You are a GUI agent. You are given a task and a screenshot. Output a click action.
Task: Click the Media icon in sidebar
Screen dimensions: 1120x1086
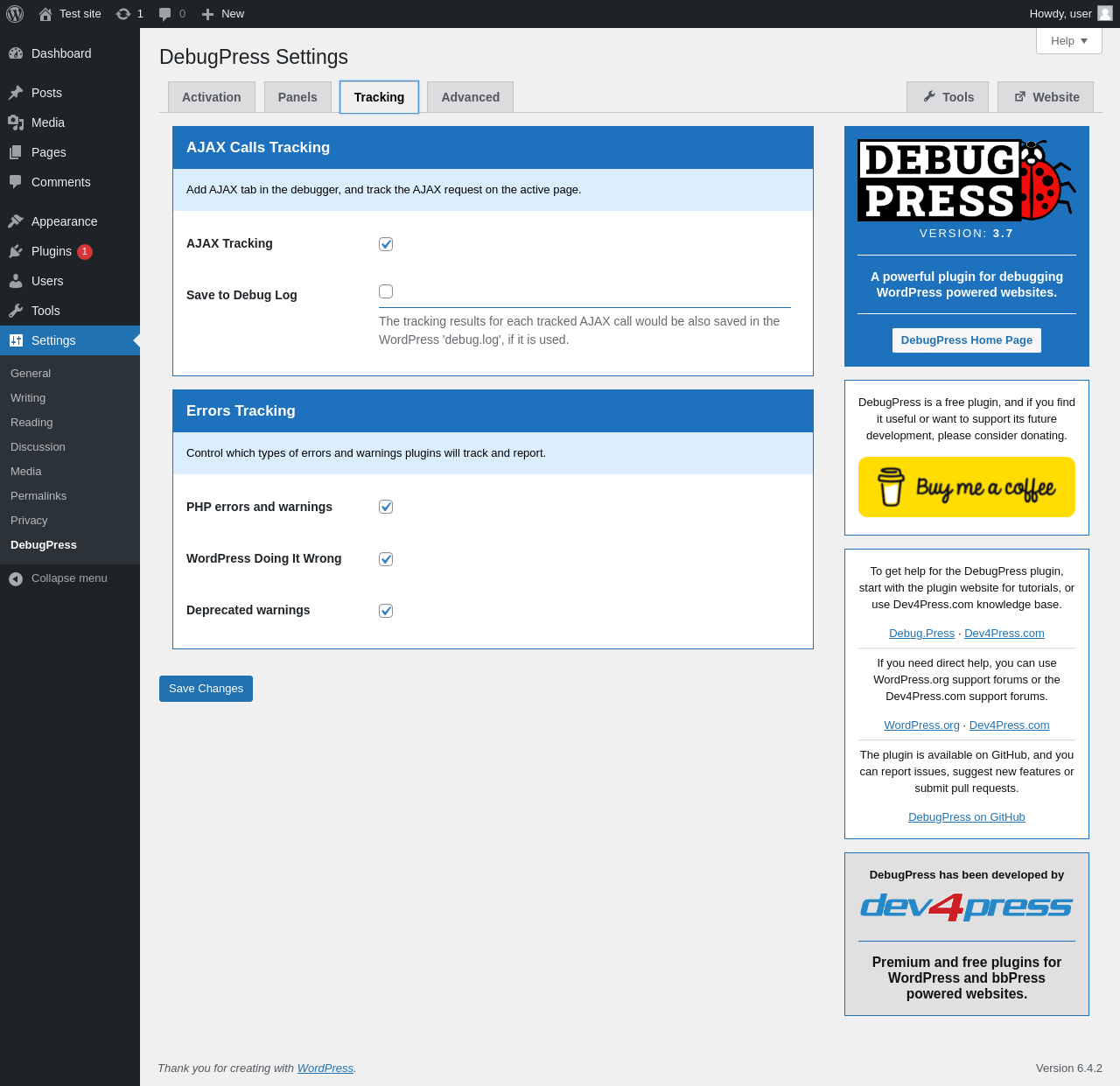[16, 123]
